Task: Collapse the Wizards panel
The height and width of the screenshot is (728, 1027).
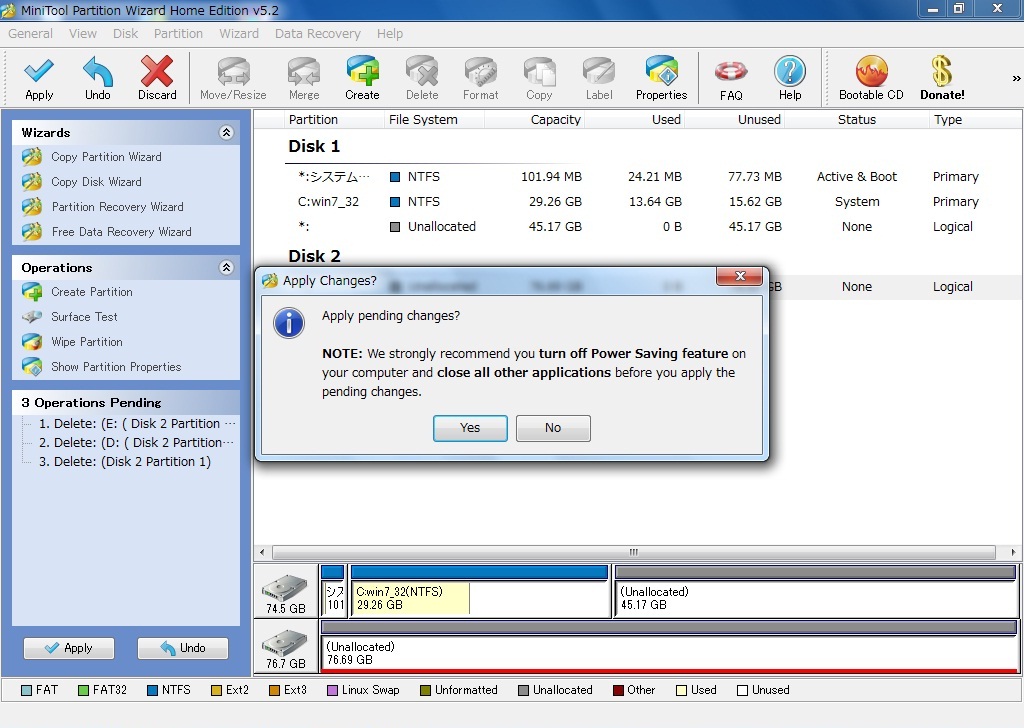Action: tap(227, 132)
